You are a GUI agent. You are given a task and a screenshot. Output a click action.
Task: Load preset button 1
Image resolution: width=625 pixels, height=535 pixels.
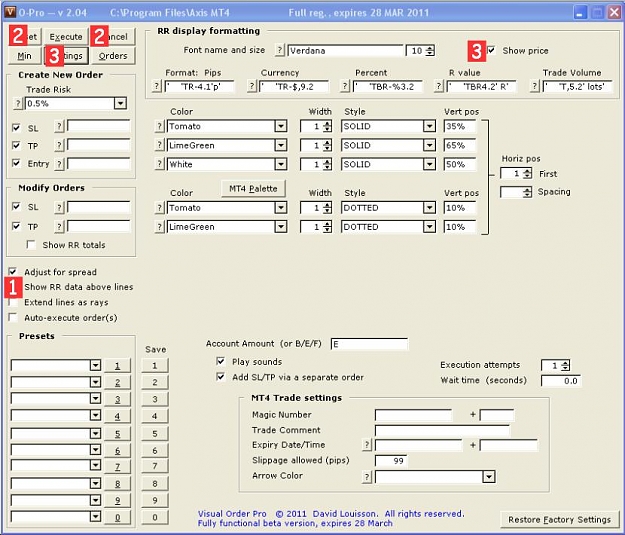117,366
